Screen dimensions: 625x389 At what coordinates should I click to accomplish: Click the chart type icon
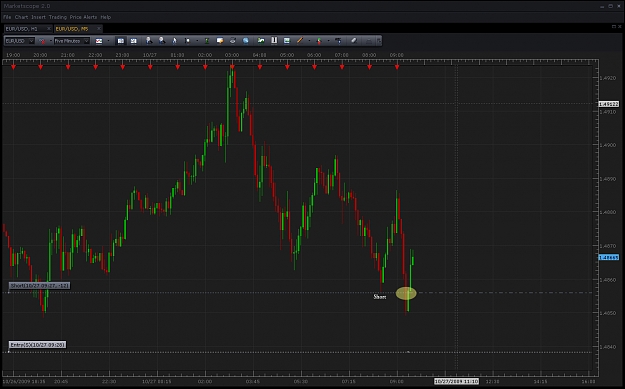tap(99, 41)
